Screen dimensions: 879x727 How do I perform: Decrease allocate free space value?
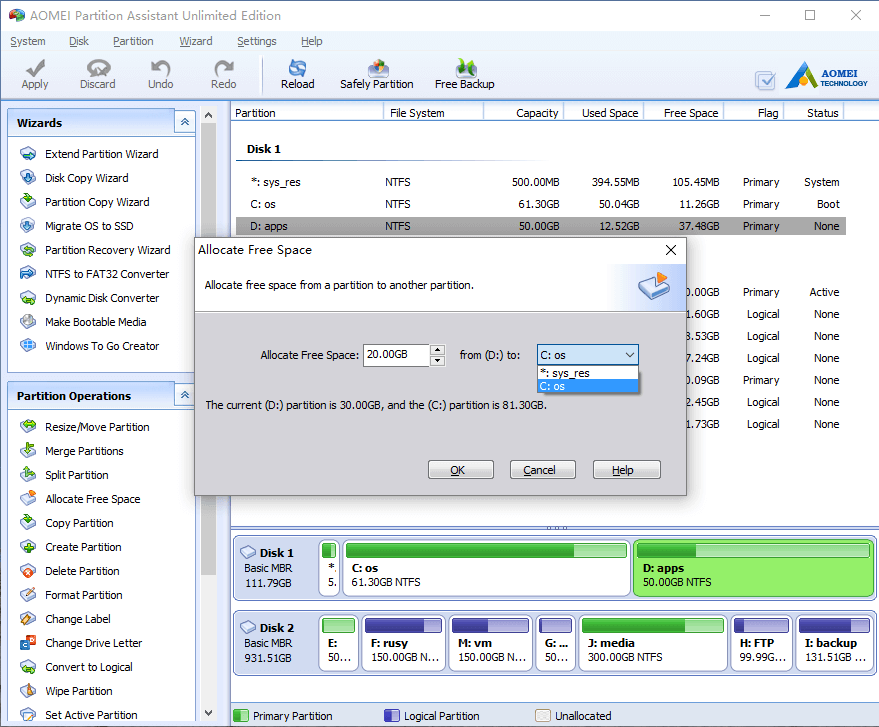pyautogui.click(x=437, y=360)
